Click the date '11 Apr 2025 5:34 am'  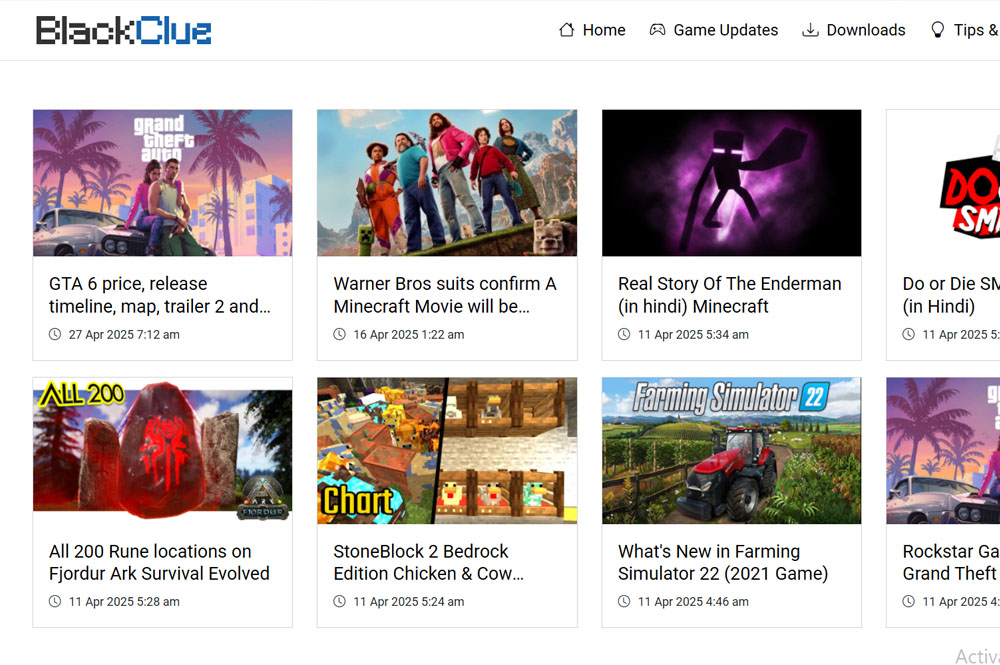click(693, 335)
